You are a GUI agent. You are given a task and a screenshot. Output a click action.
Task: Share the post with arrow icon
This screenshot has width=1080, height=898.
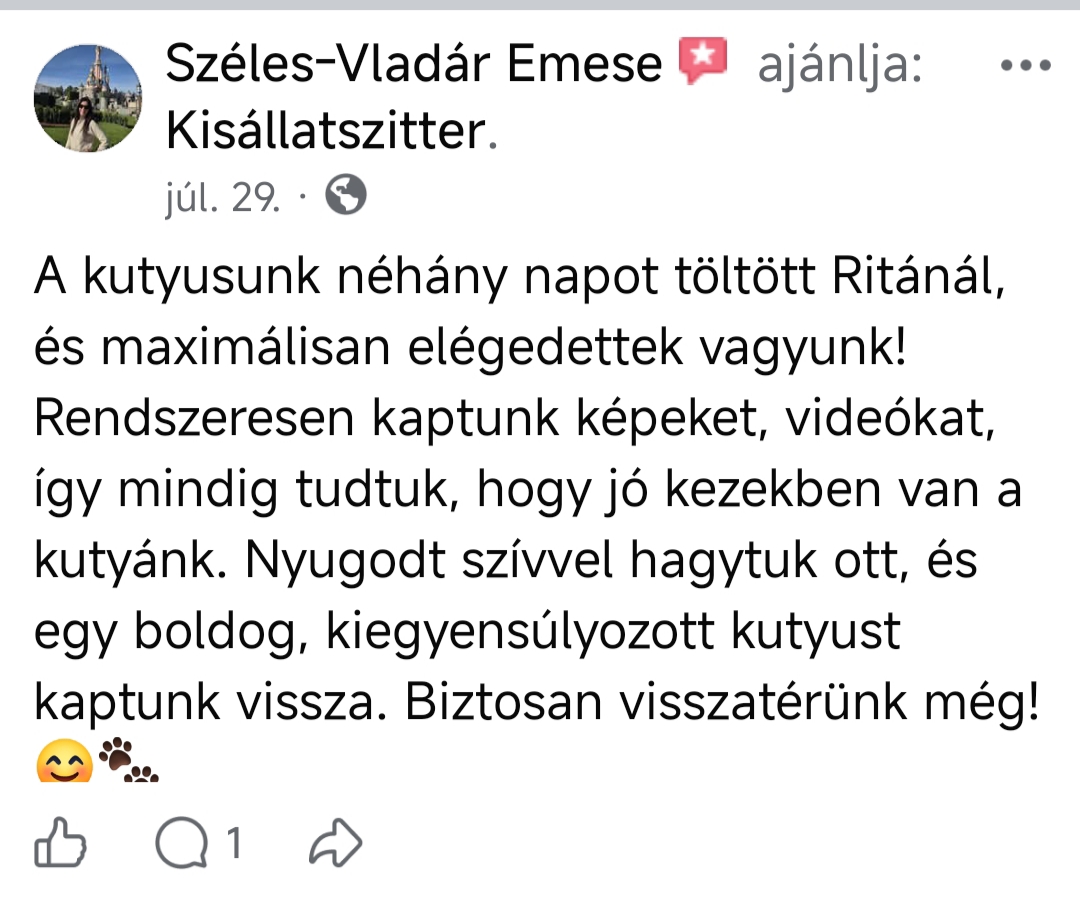[x=334, y=845]
